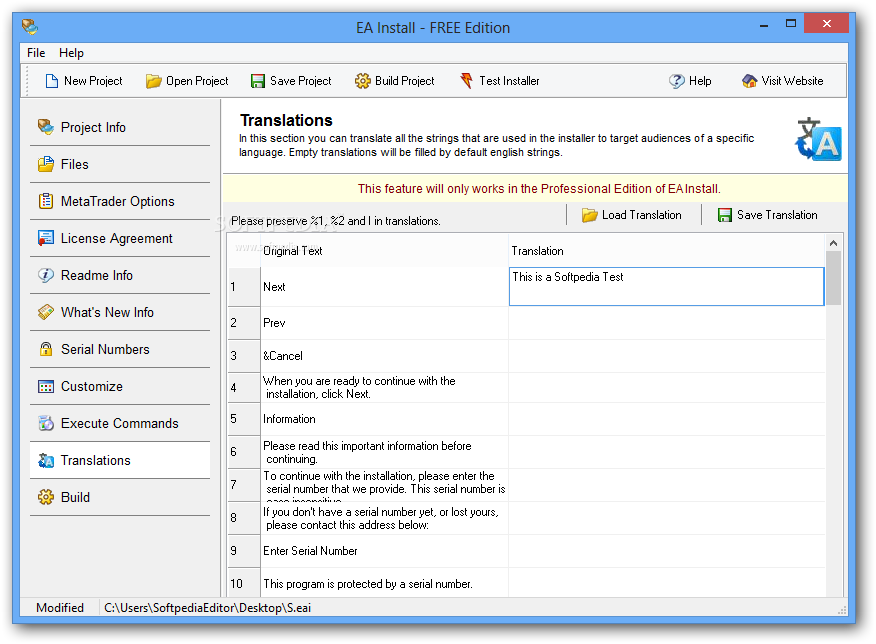Click the Load Translation button label
The height and width of the screenshot is (644, 876).
(x=642, y=215)
